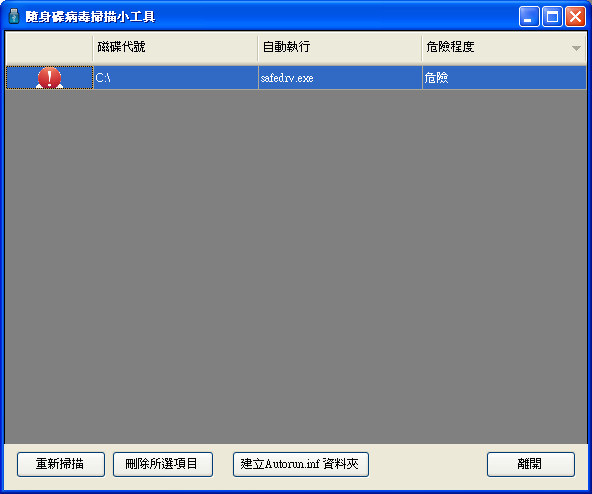Exit using the 離開 button
Image resolution: width=592 pixels, height=494 pixels.
(x=531, y=464)
